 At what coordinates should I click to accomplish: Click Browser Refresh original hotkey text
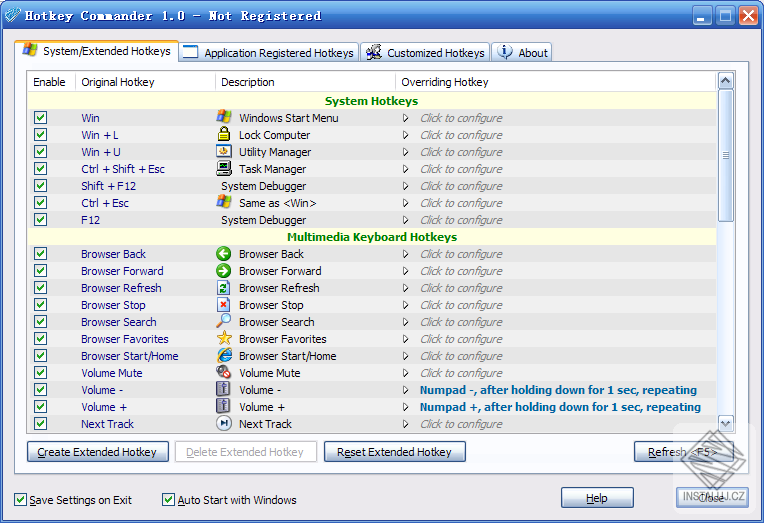tap(121, 288)
